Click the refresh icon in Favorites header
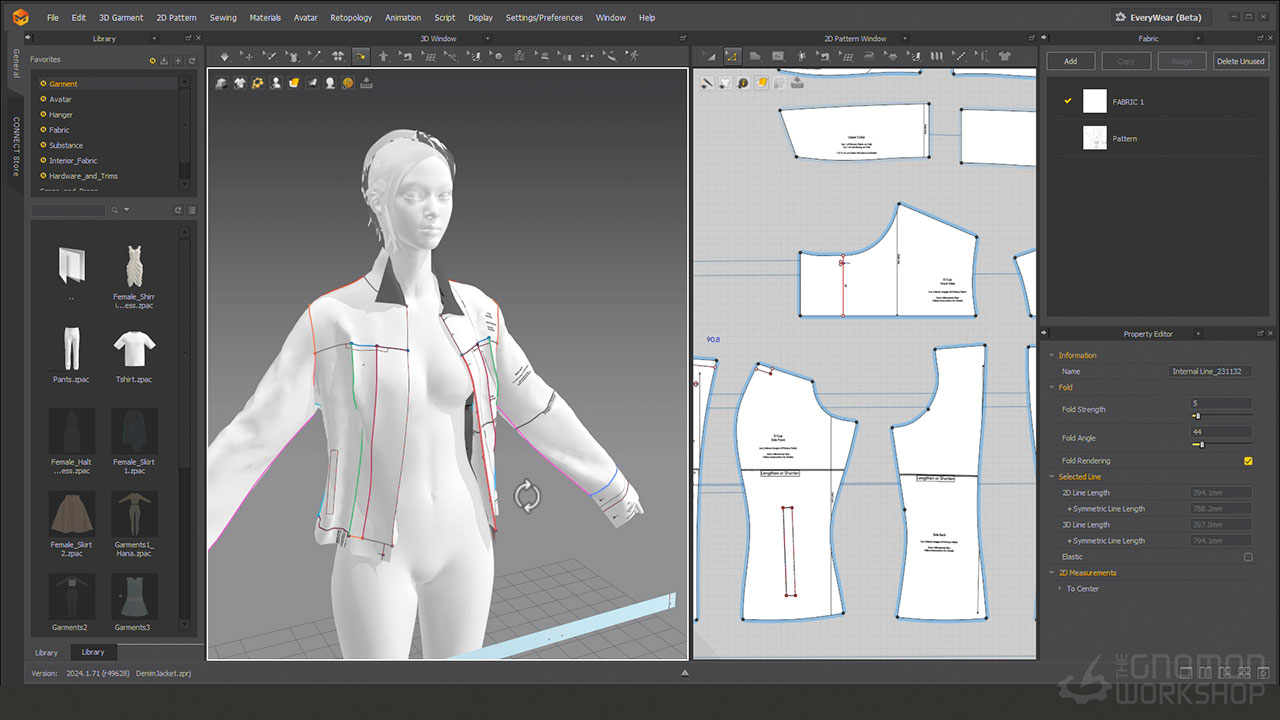The image size is (1280, 720). point(190,61)
